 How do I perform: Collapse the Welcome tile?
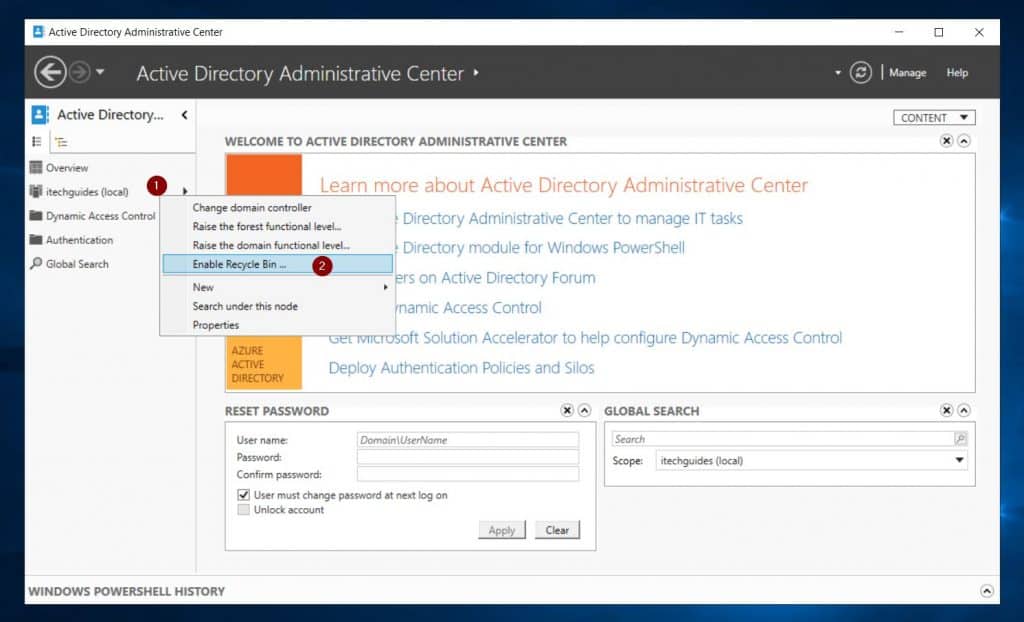pyautogui.click(x=964, y=140)
